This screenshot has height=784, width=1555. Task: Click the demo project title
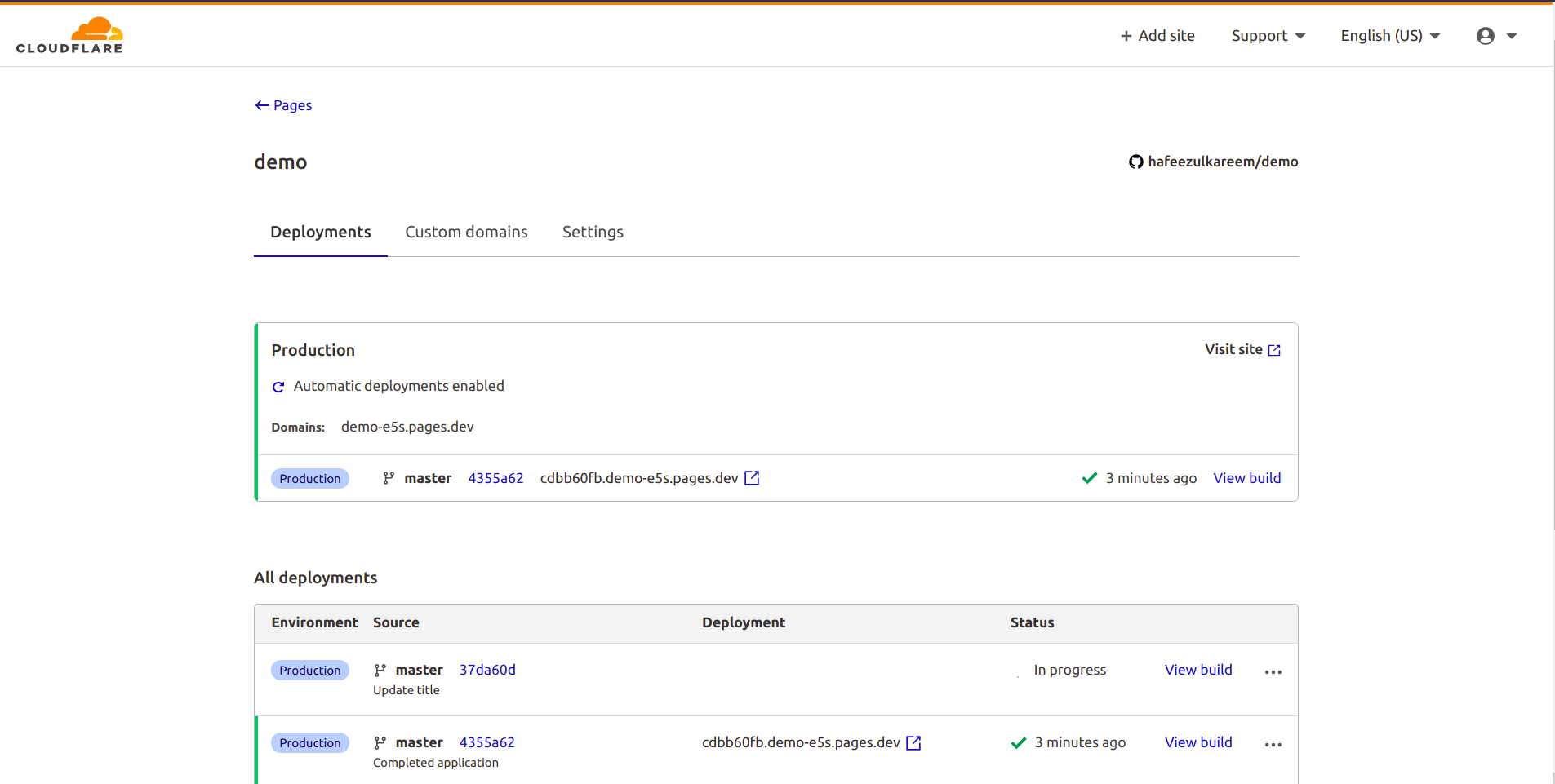click(x=280, y=162)
